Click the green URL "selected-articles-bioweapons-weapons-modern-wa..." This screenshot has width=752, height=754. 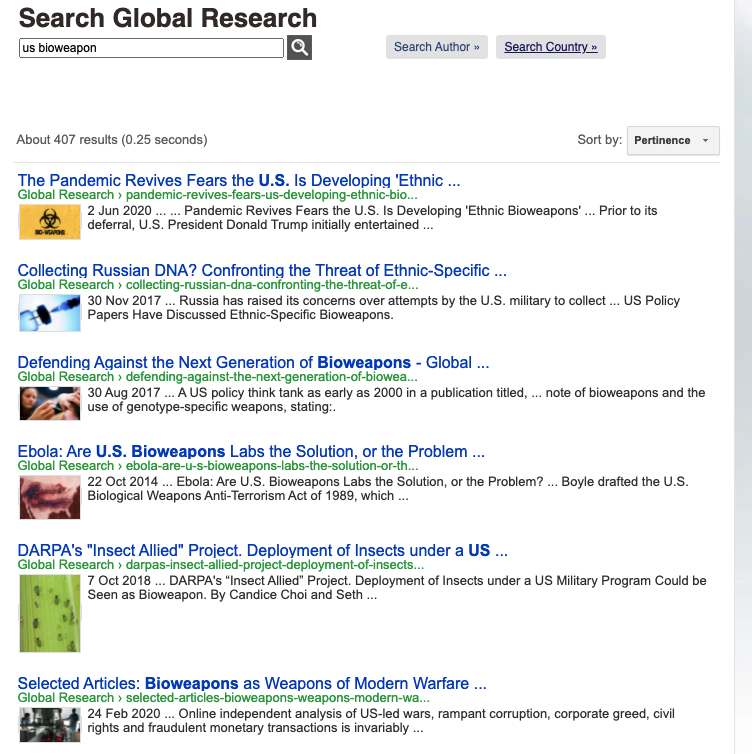[x=278, y=698]
